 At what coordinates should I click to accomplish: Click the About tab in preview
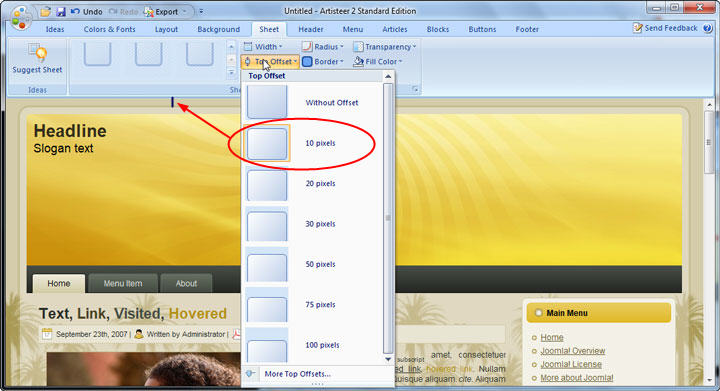pyautogui.click(x=186, y=283)
